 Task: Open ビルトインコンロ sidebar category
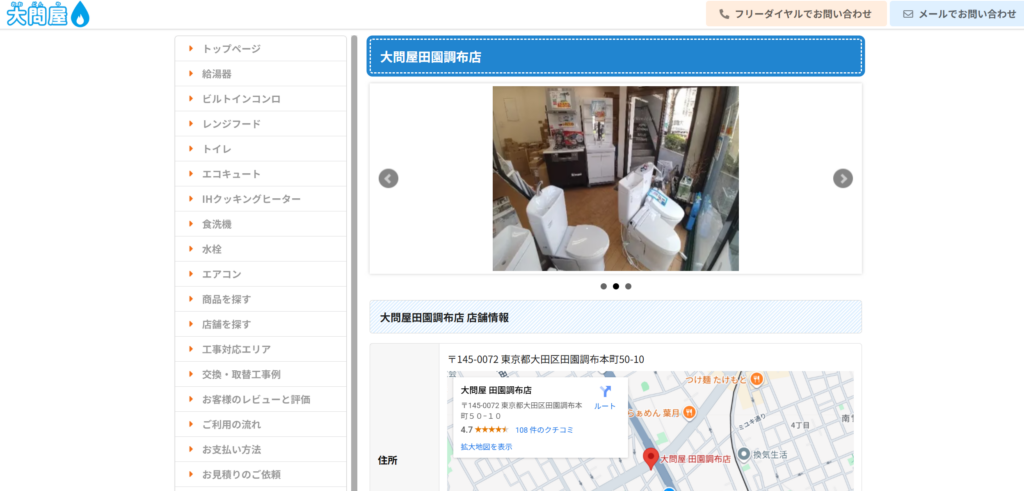pos(241,99)
